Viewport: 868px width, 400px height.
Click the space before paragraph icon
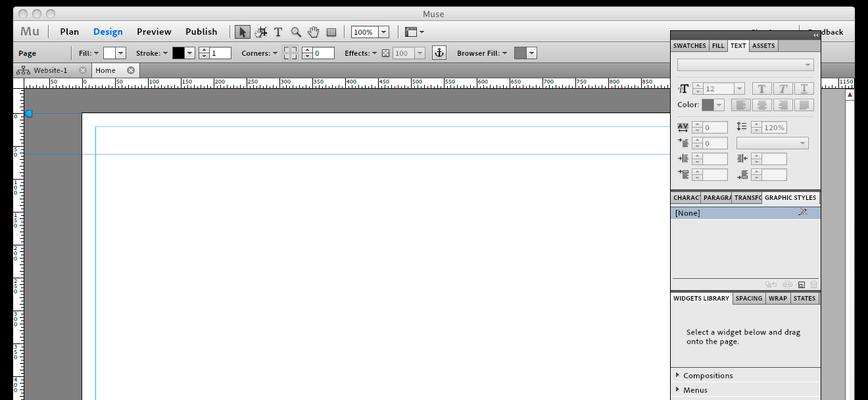683,175
